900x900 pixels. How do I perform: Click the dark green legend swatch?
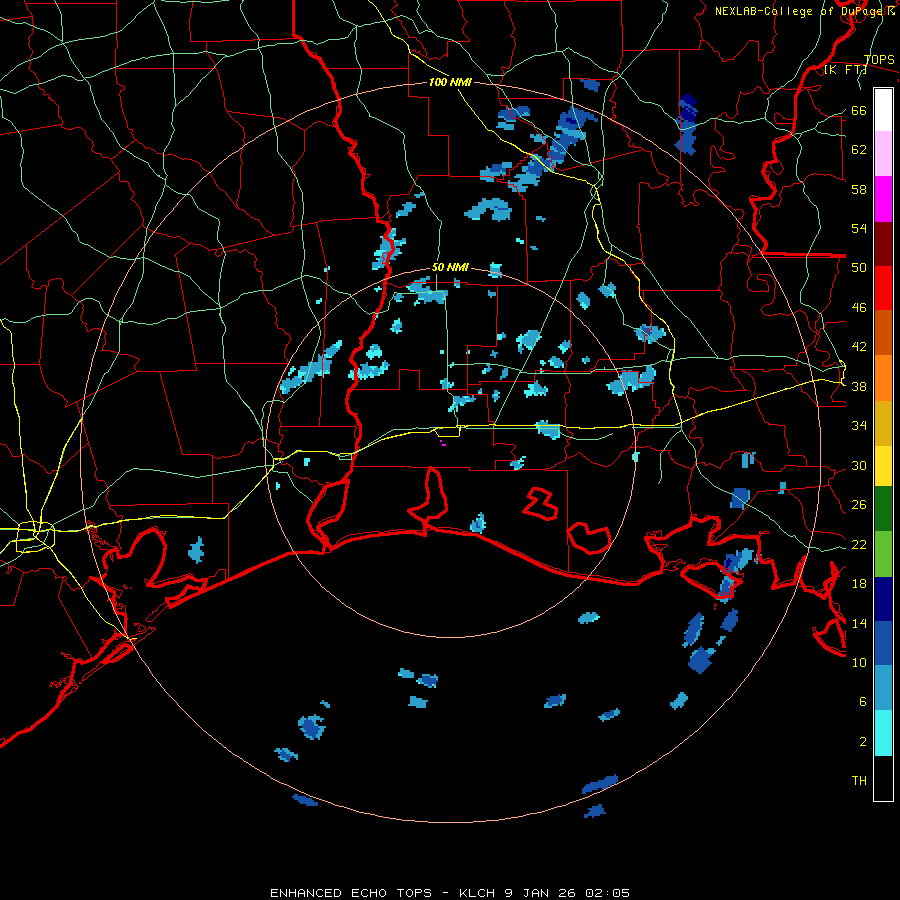click(883, 509)
